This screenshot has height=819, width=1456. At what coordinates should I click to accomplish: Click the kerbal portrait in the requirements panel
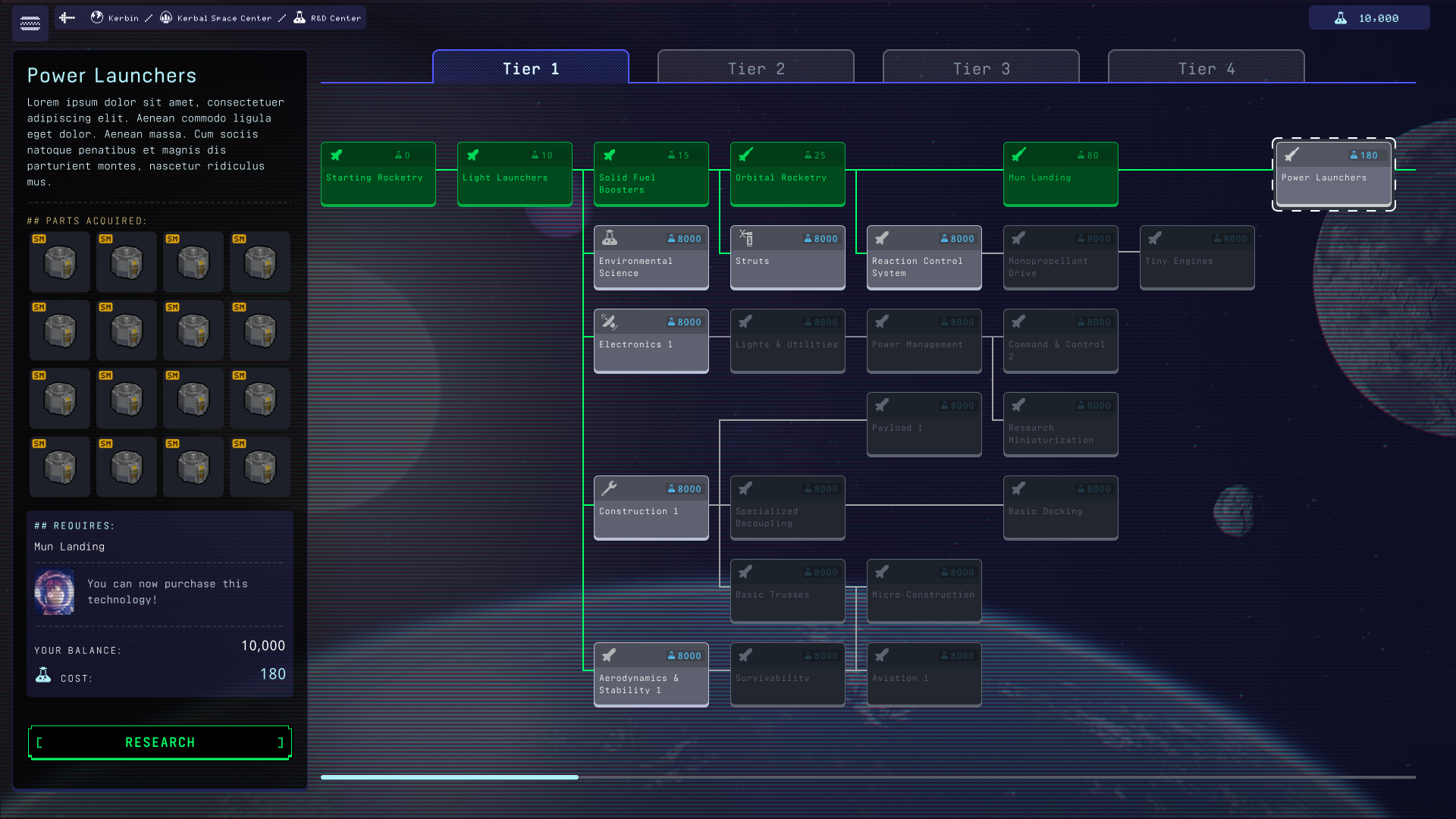coord(55,591)
